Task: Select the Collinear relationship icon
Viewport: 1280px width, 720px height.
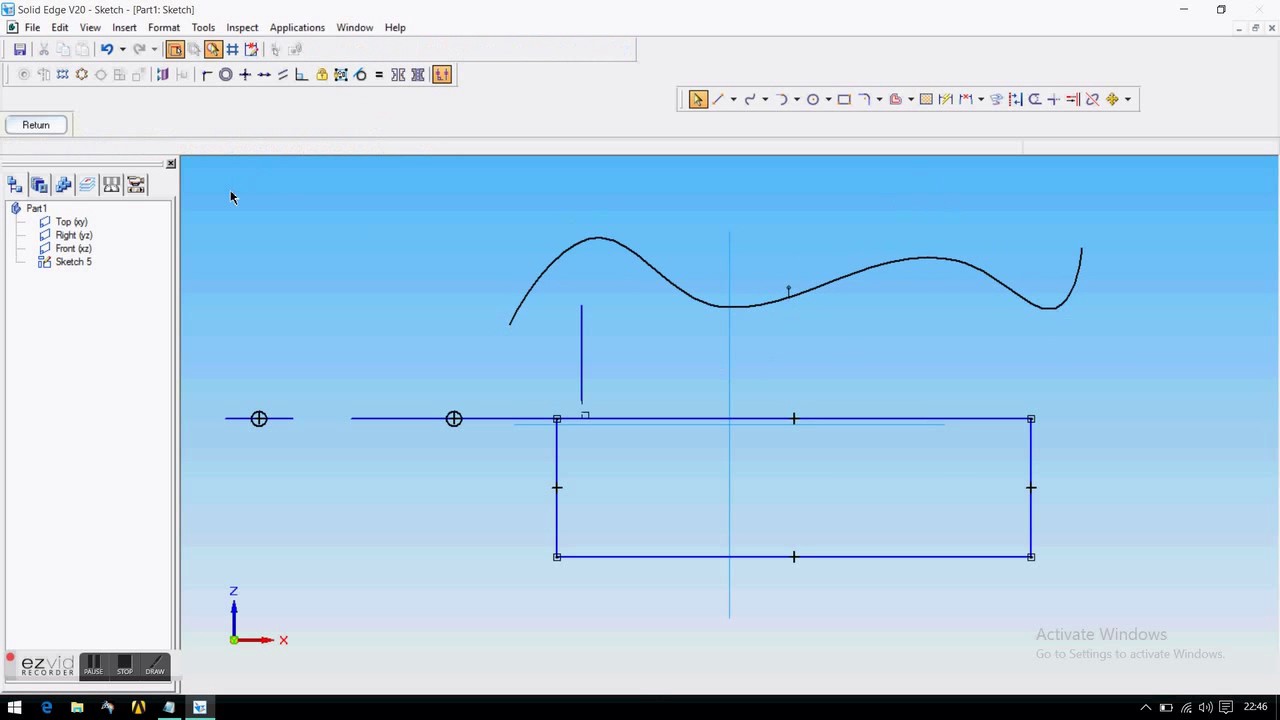Action: click(264, 75)
